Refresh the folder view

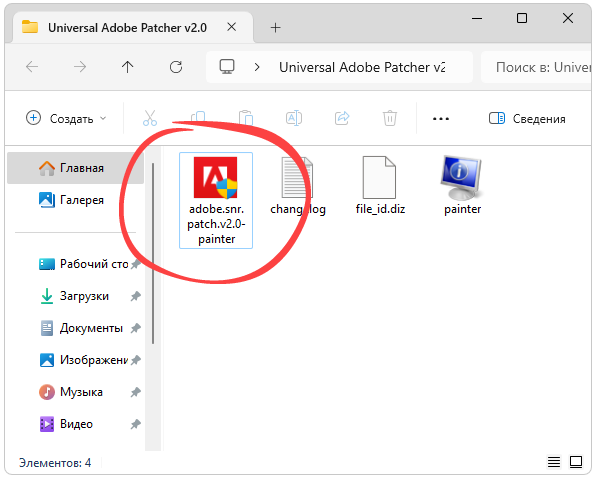(176, 67)
